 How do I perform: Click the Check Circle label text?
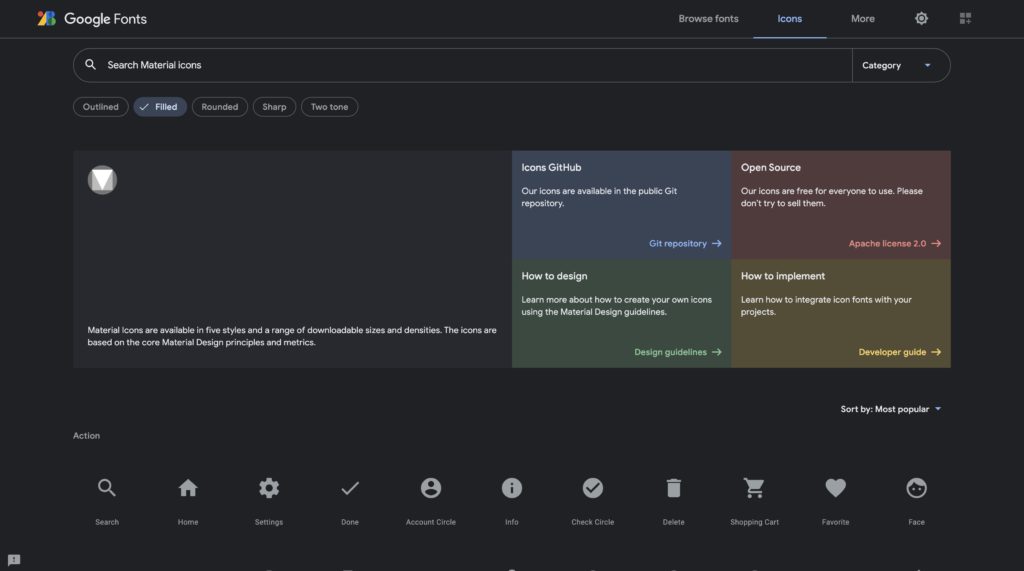pos(592,521)
